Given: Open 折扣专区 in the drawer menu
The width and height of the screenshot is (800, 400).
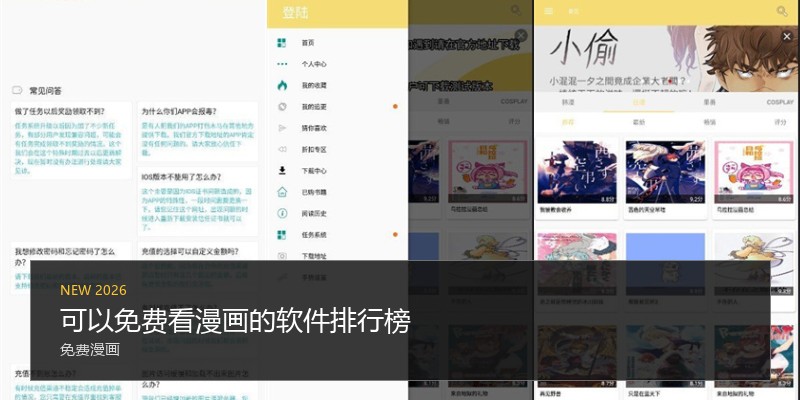Looking at the screenshot, I should coord(314,149).
